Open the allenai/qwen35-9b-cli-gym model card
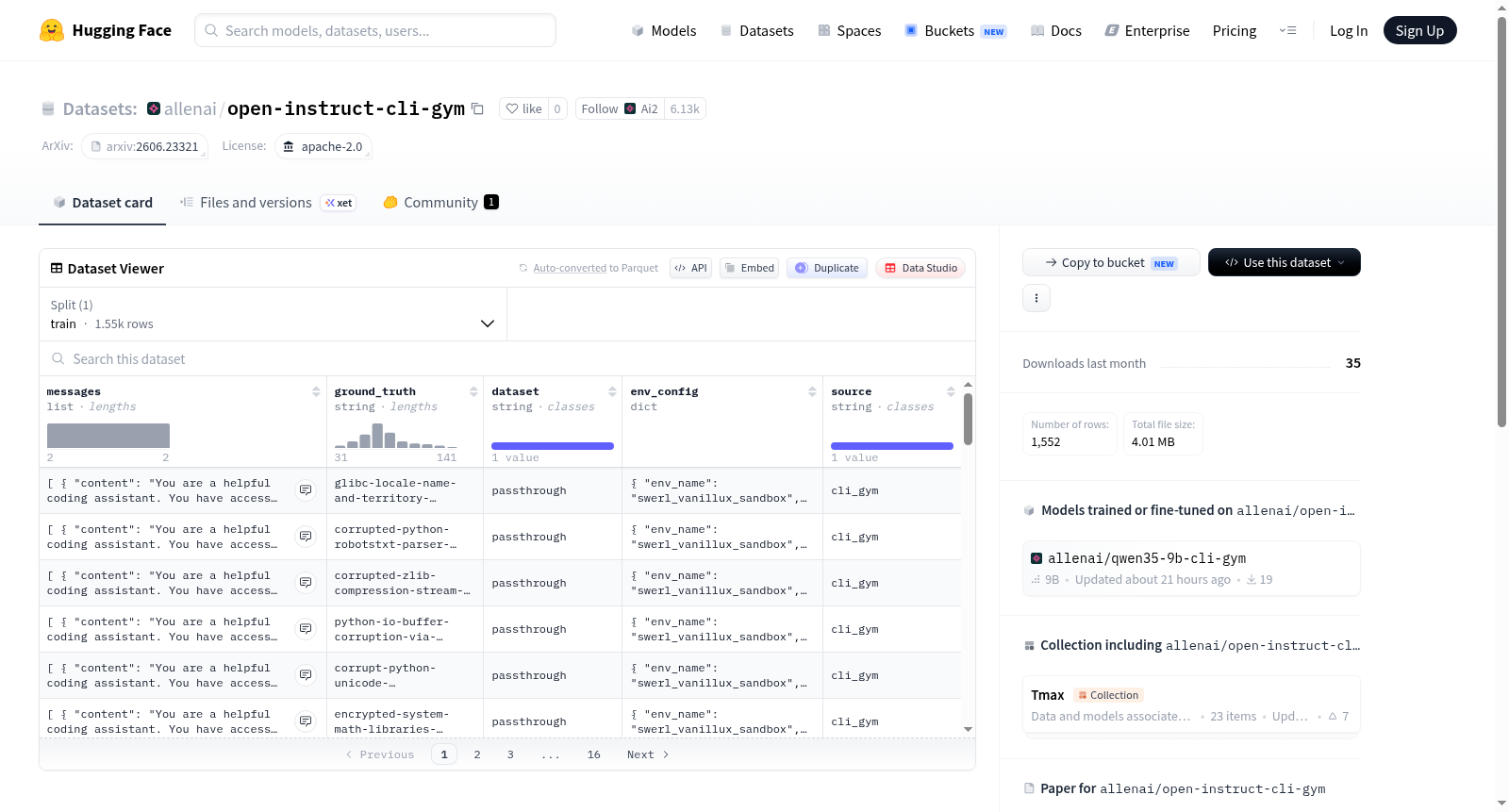Screen dimensions: 1509x812 [1191, 568]
